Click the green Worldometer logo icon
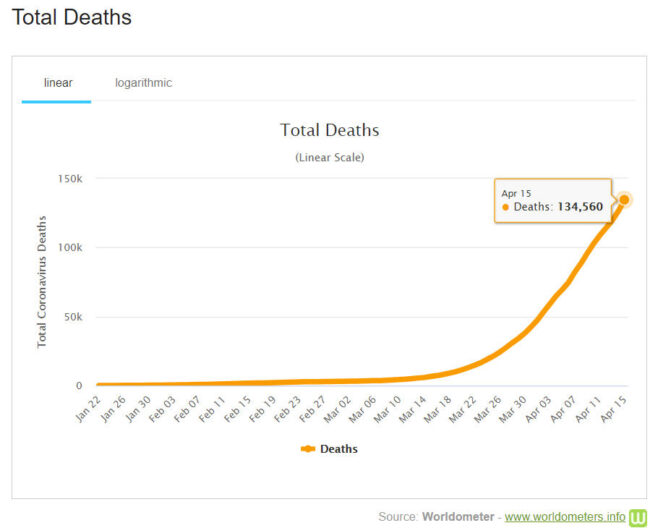The height and width of the screenshot is (528, 650). pyautogui.click(x=638, y=517)
